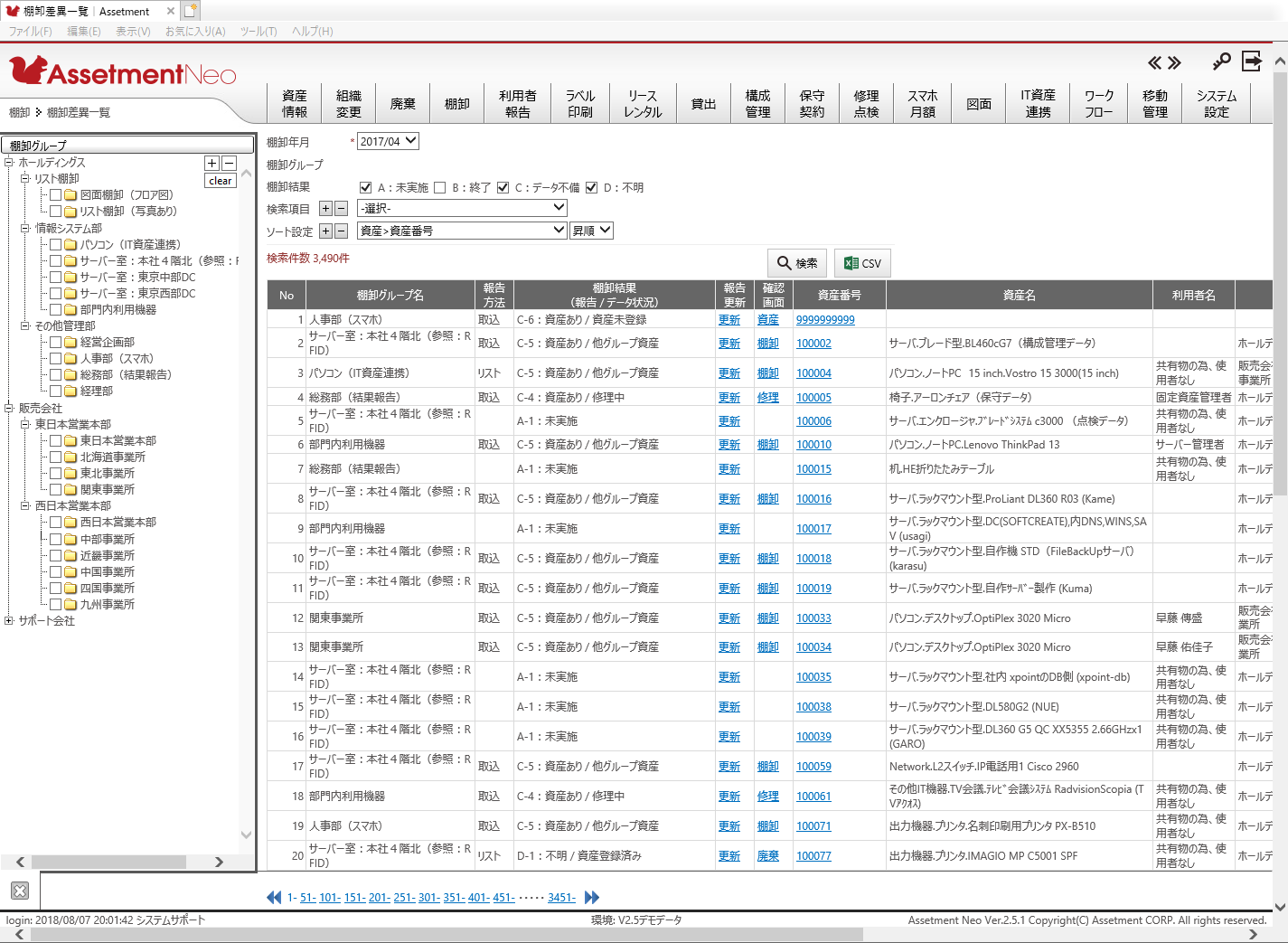Uncheck the A:未実施 checkbox
1288x943 pixels.
click(366, 188)
